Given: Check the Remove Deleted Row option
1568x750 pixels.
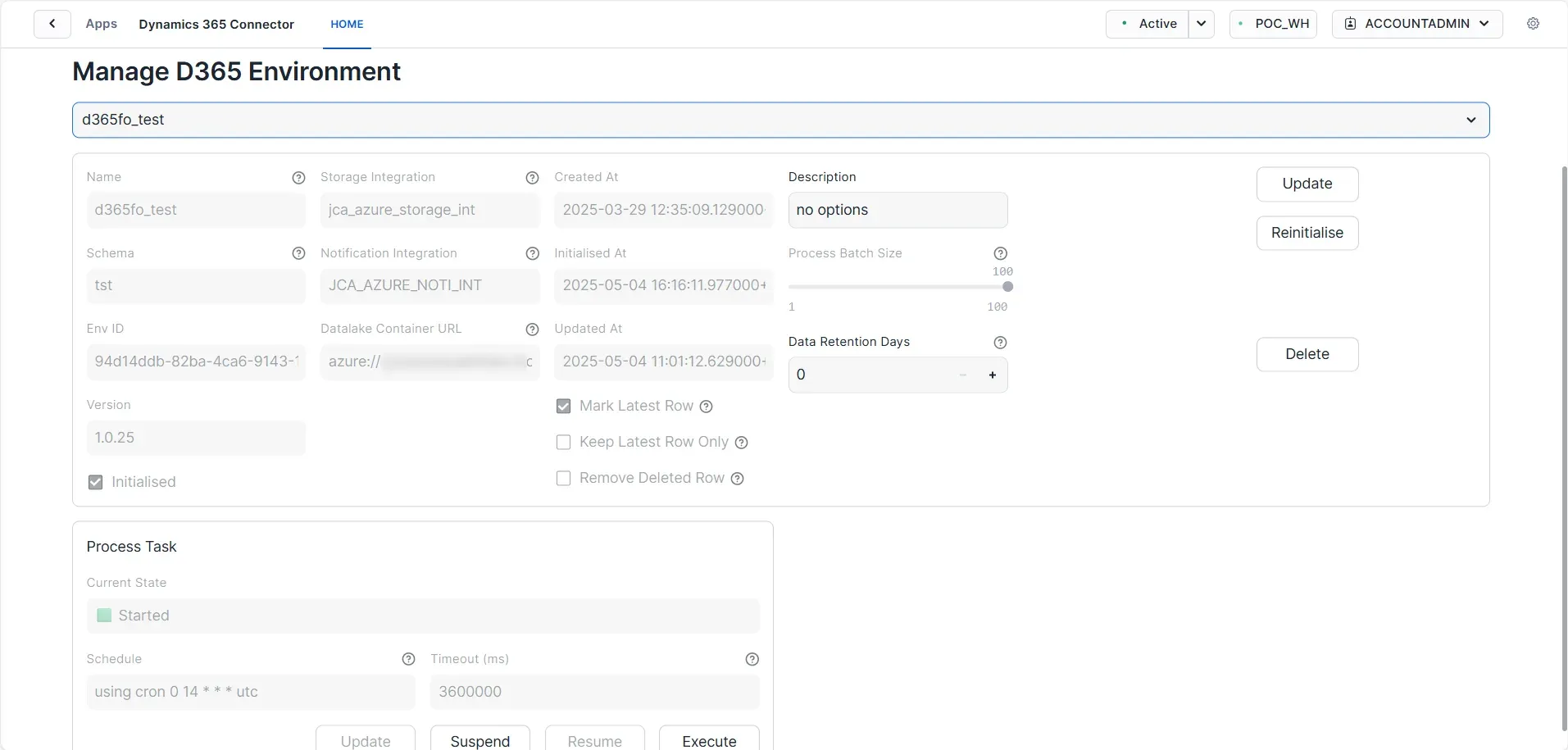Looking at the screenshot, I should click(x=563, y=478).
